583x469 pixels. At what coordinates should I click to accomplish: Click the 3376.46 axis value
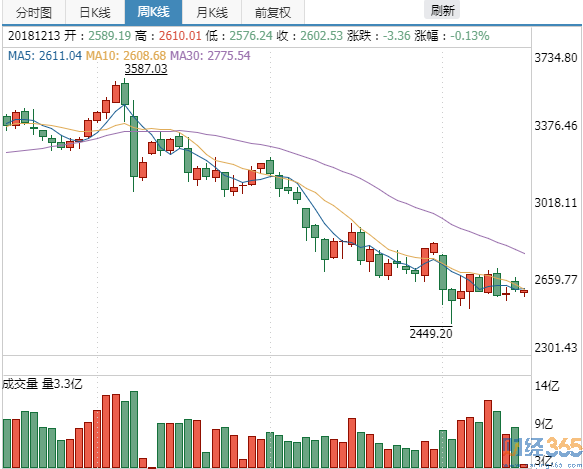556,126
